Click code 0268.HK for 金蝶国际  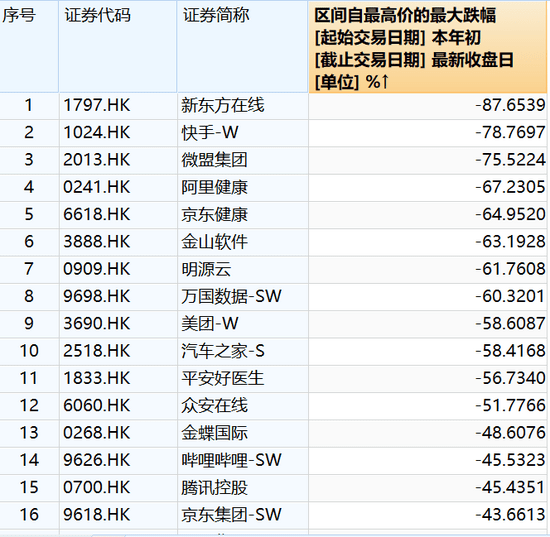119,433
